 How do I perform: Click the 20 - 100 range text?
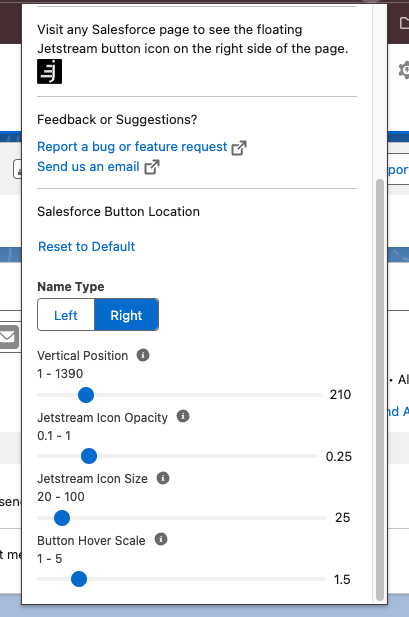pyautogui.click(x=61, y=497)
